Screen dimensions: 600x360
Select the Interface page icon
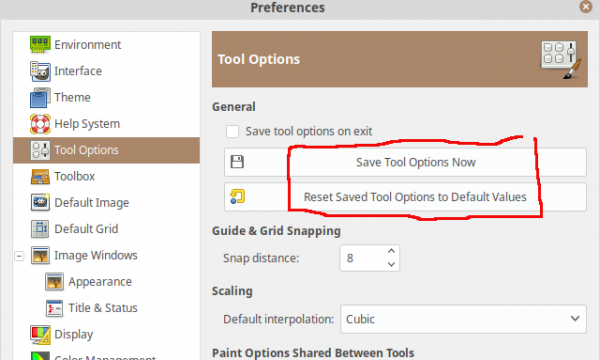40,71
